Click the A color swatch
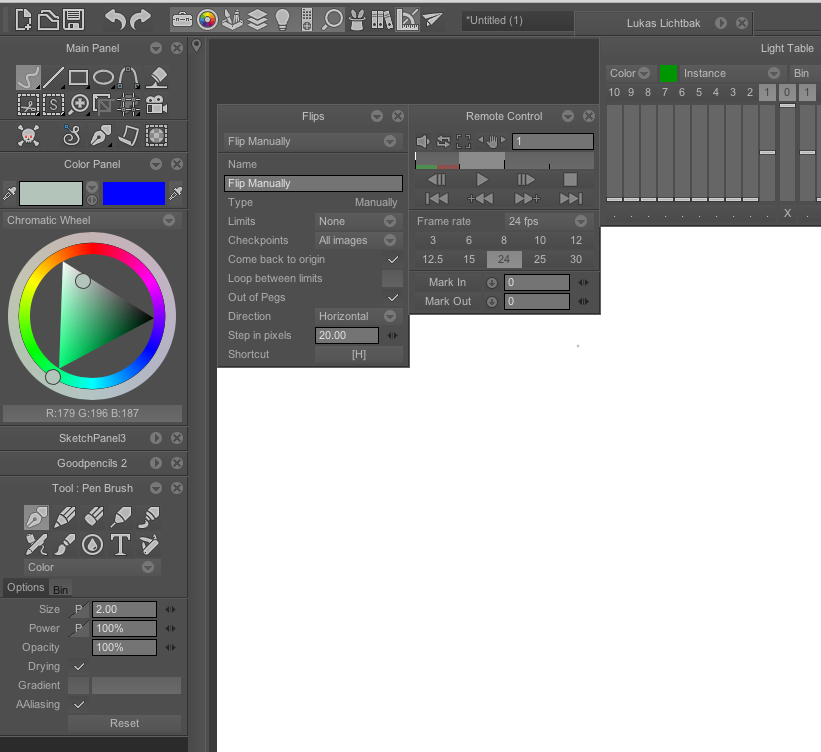 pos(51,193)
